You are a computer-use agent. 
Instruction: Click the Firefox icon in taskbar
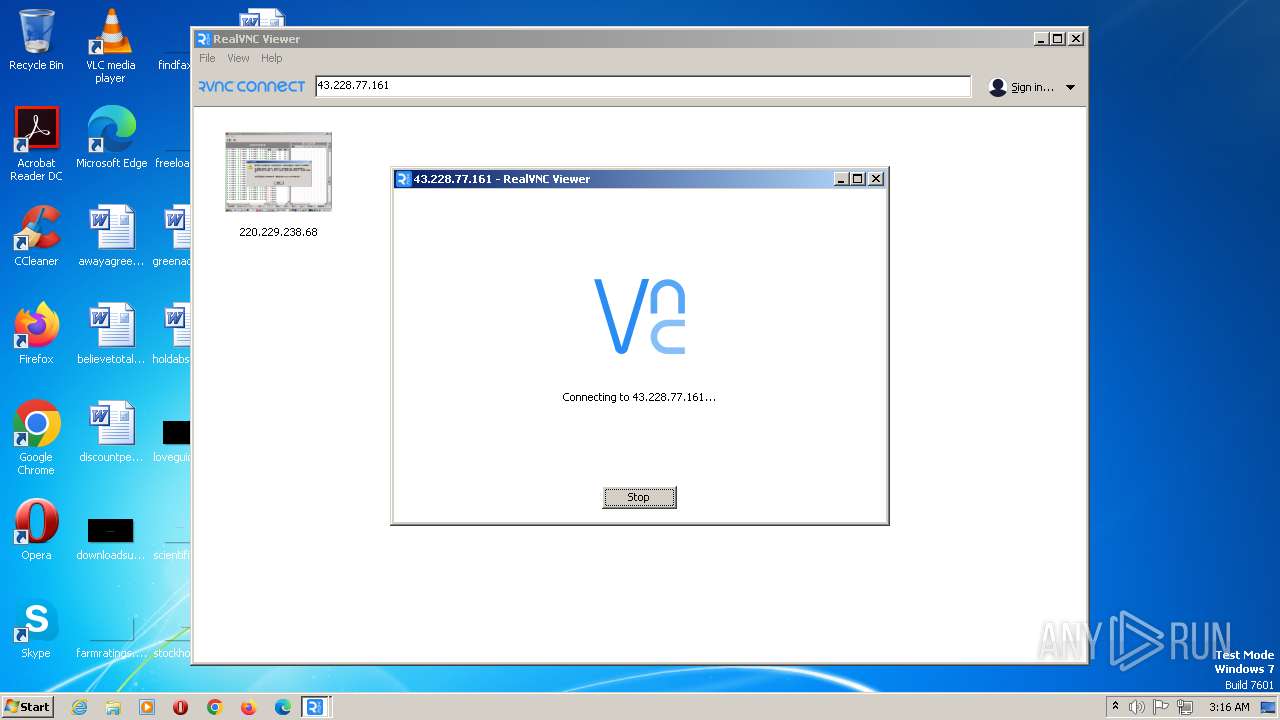pos(249,707)
